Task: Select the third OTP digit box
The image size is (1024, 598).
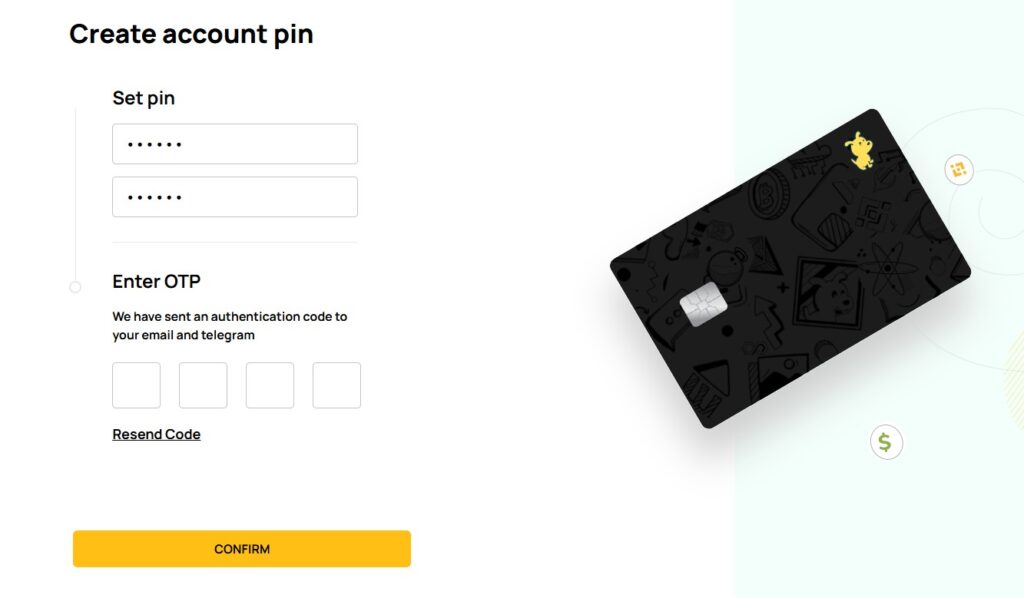Action: coord(270,385)
